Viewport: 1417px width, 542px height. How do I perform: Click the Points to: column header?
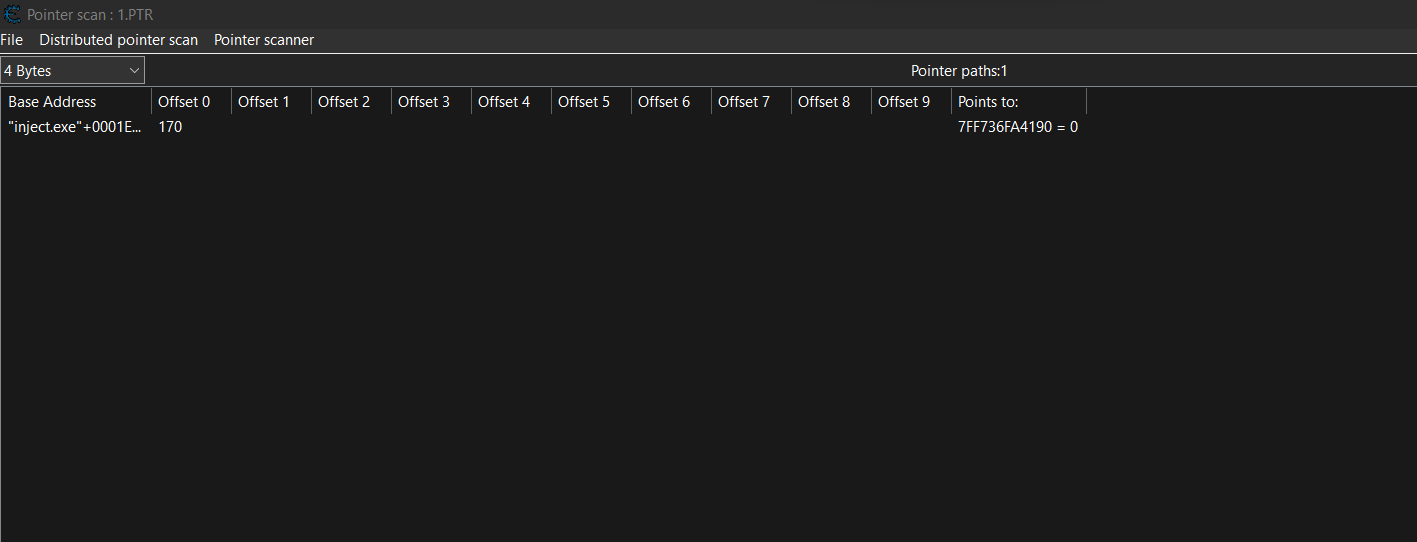coord(1019,102)
